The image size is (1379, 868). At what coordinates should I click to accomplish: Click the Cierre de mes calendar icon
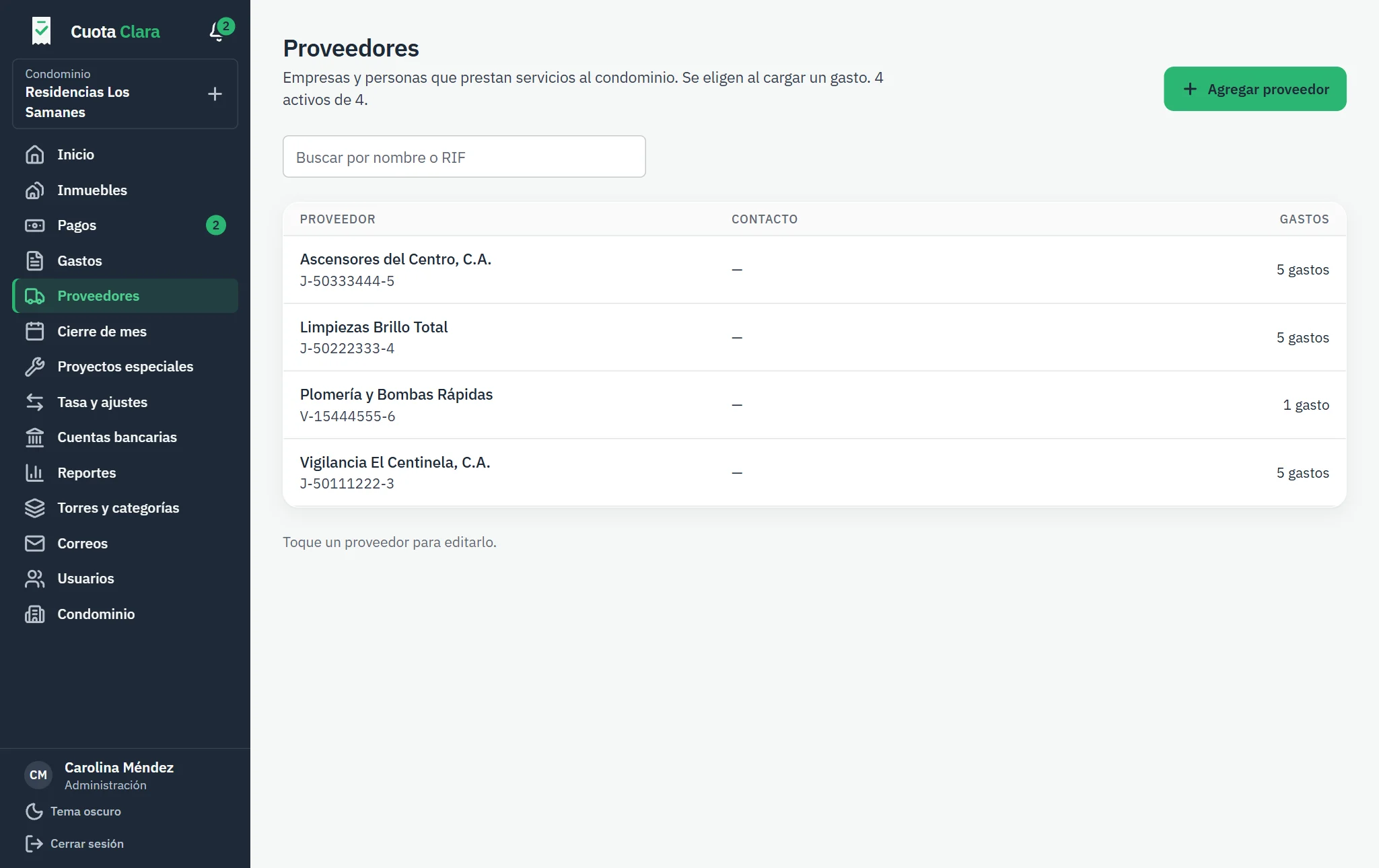coord(35,332)
